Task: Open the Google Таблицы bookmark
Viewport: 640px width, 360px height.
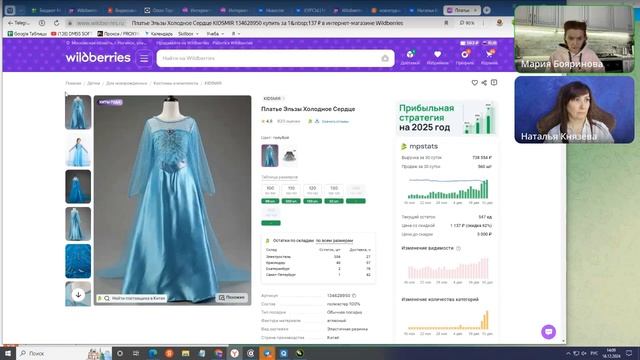Action: pyautogui.click(x=27, y=34)
